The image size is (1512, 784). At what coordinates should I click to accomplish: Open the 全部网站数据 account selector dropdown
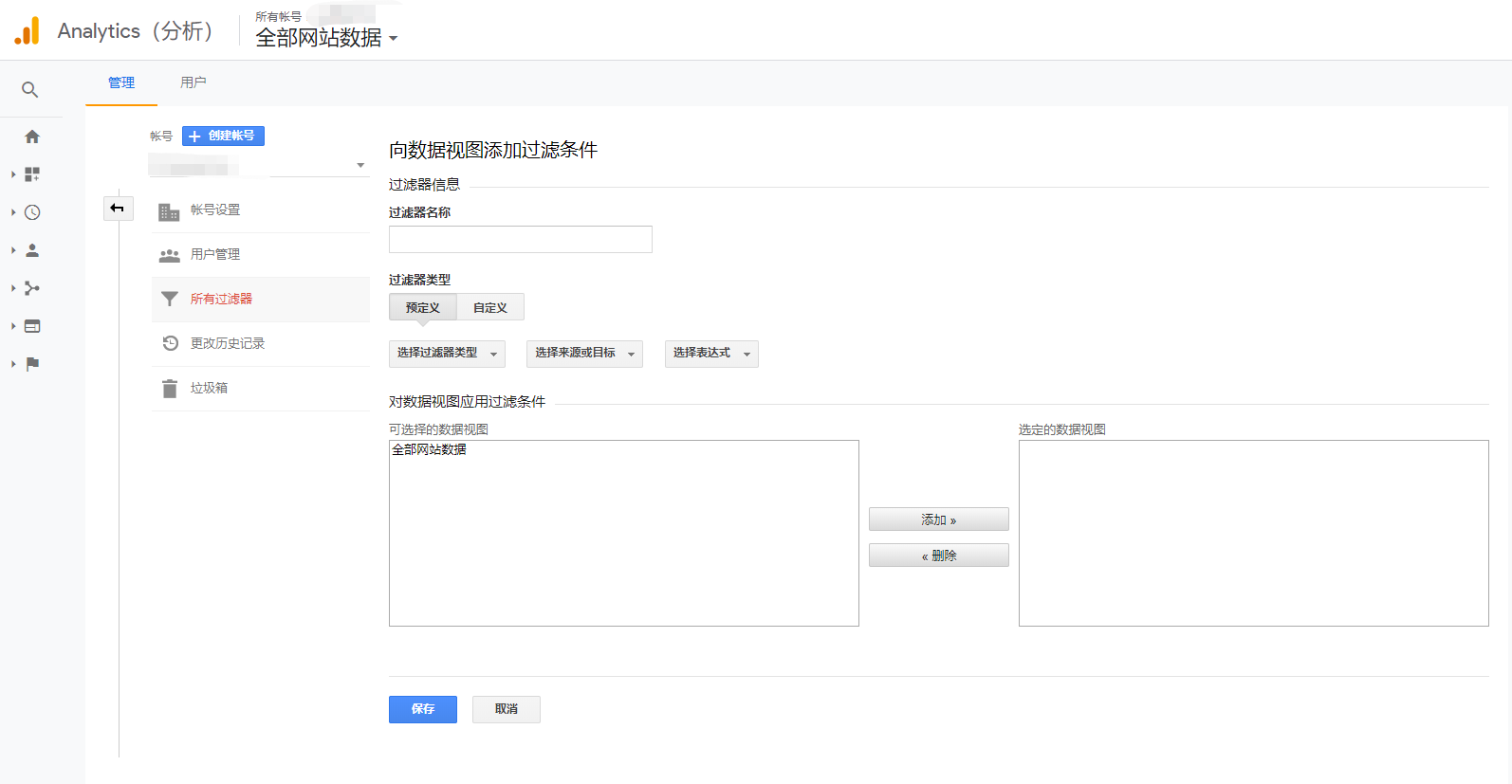pyautogui.click(x=326, y=38)
